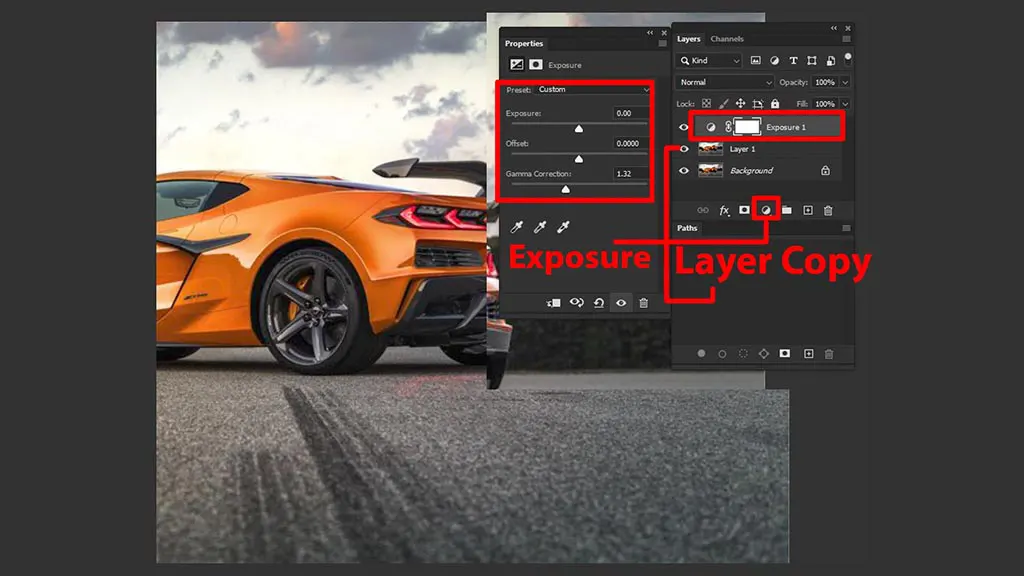
Task: Filter layers by type layers
Action: [793, 61]
